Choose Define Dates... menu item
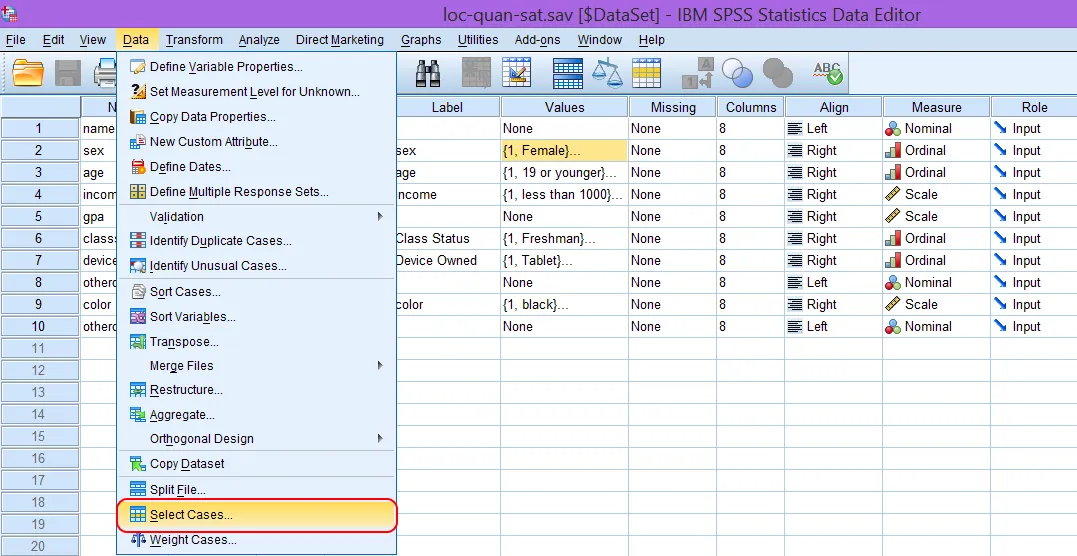1077x556 pixels. pos(257,167)
